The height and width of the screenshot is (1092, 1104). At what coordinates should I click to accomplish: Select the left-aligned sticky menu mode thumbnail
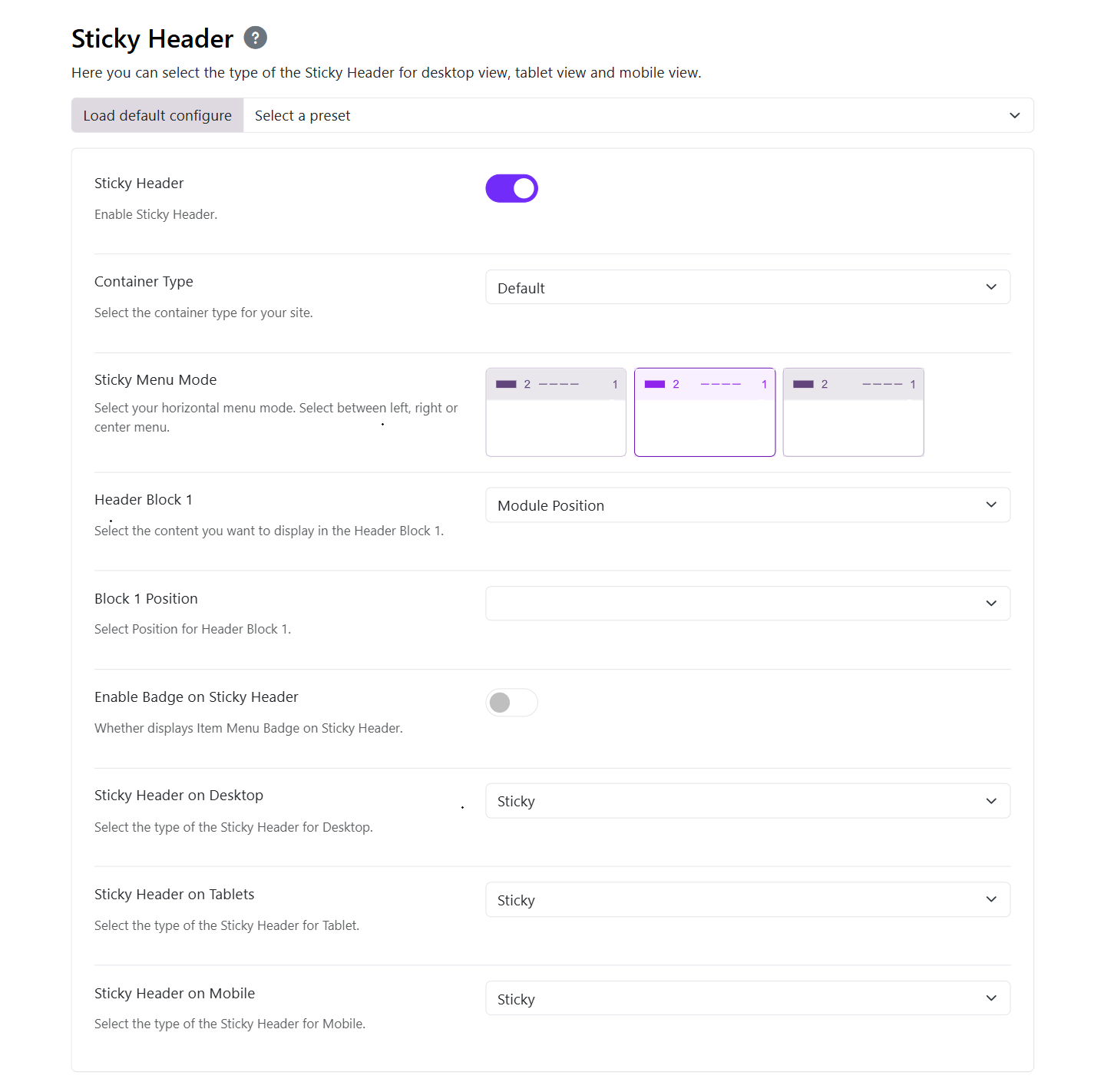pyautogui.click(x=556, y=412)
